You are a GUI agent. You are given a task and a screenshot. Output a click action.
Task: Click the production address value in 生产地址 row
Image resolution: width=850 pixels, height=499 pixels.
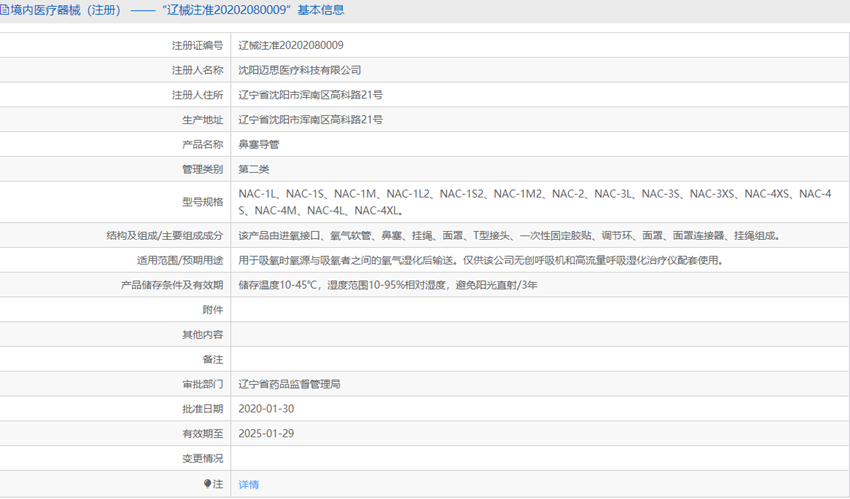[x=311, y=120]
